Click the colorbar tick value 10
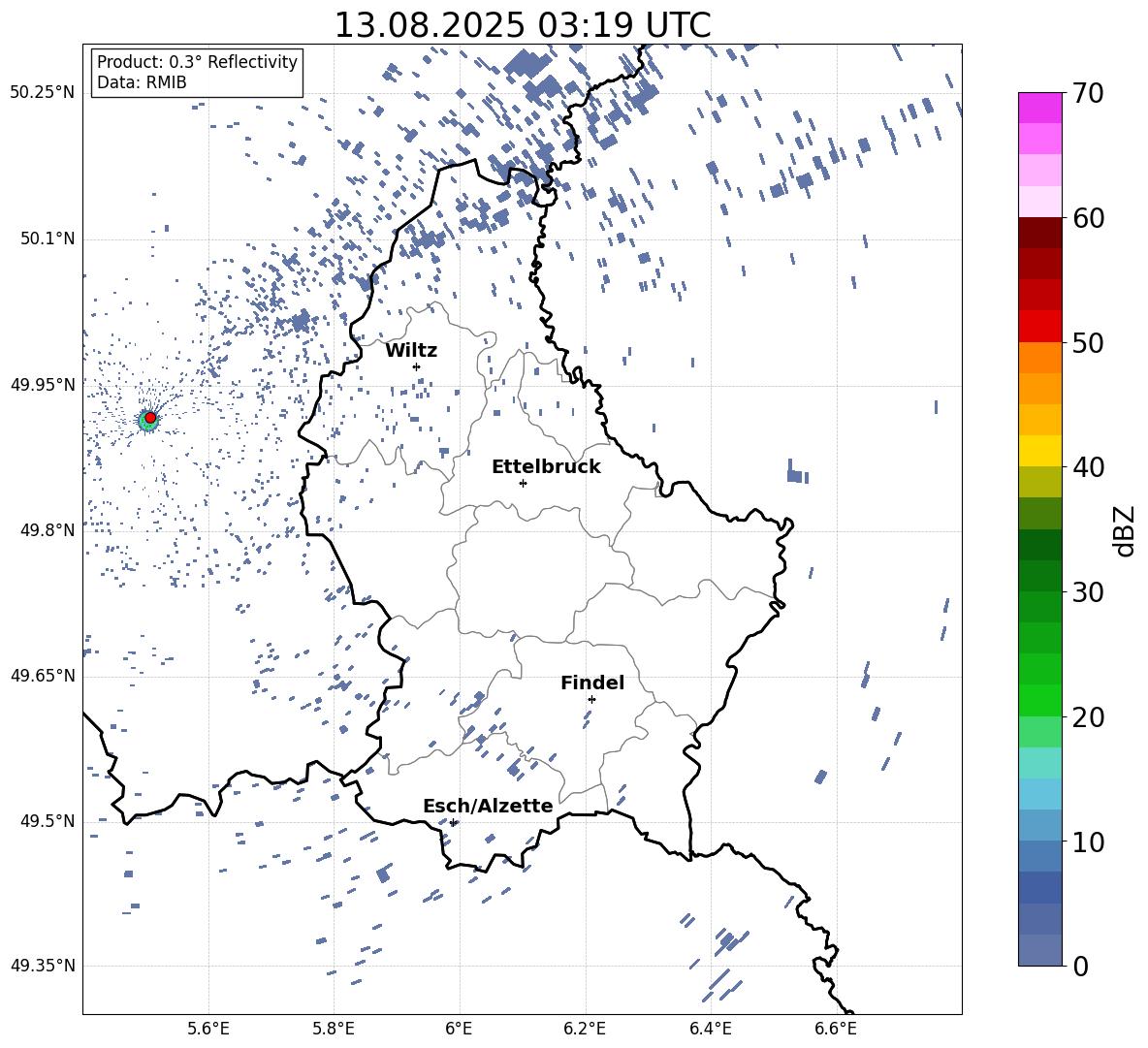 pyautogui.click(x=1088, y=842)
